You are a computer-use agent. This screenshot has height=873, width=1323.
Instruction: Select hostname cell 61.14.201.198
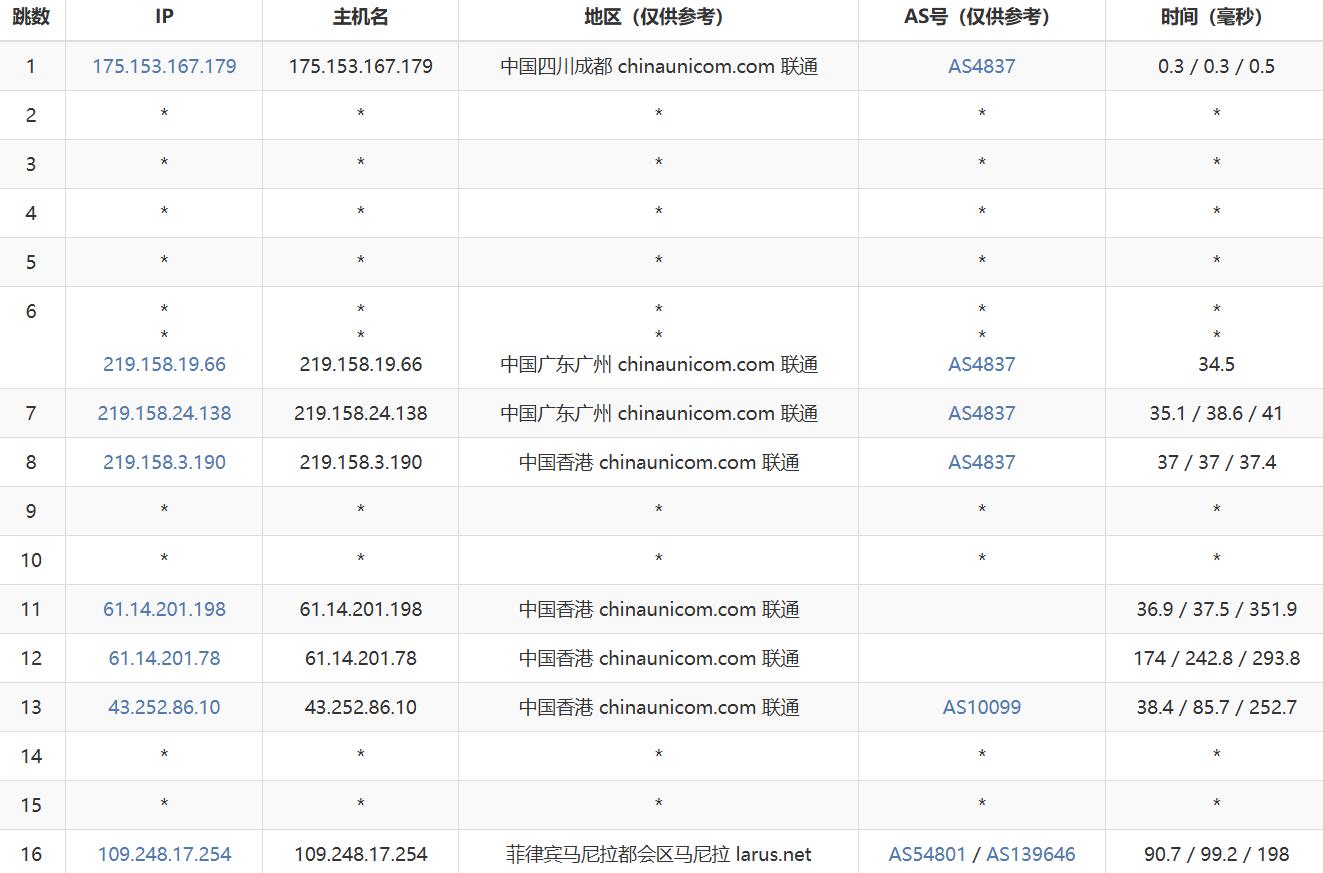point(360,609)
